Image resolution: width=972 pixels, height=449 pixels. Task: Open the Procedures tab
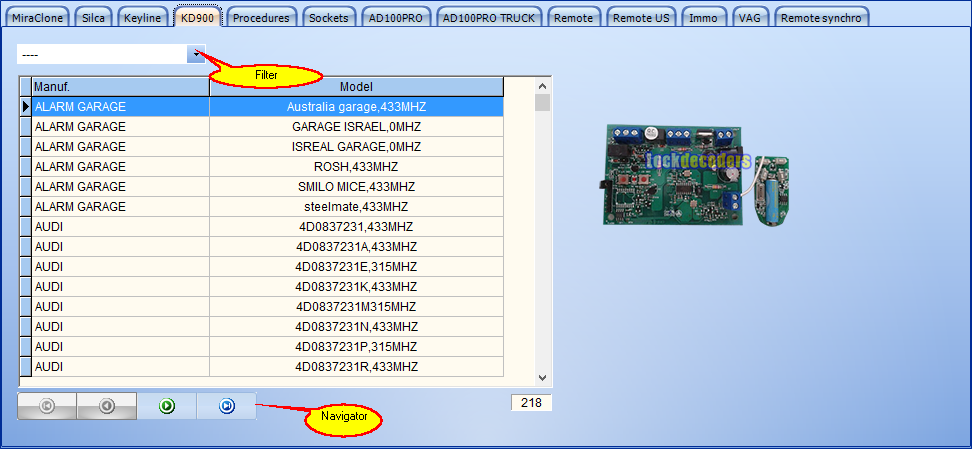(261, 18)
